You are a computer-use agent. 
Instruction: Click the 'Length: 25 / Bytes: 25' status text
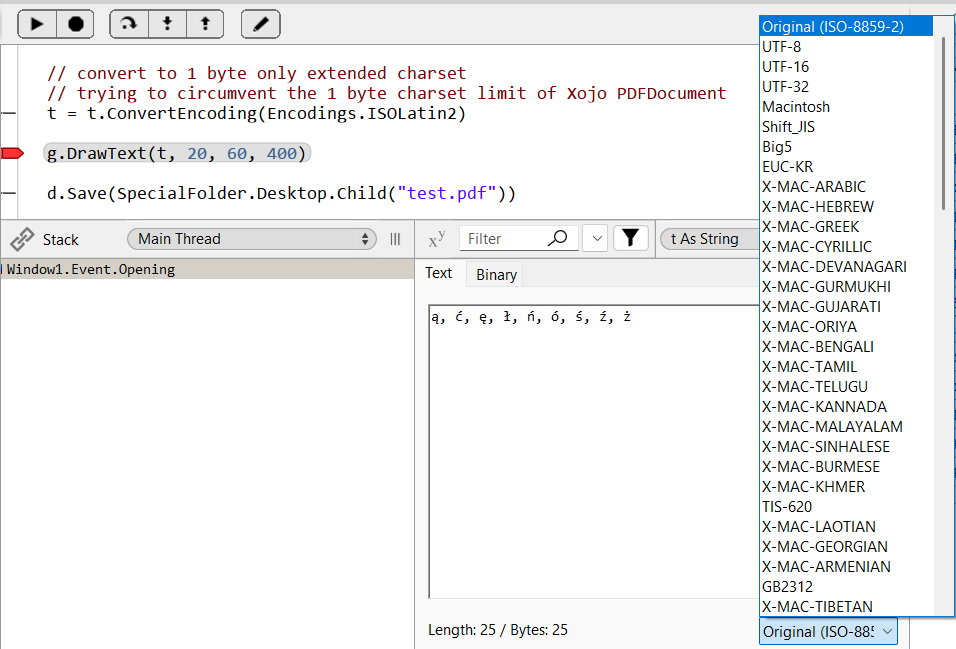point(498,629)
